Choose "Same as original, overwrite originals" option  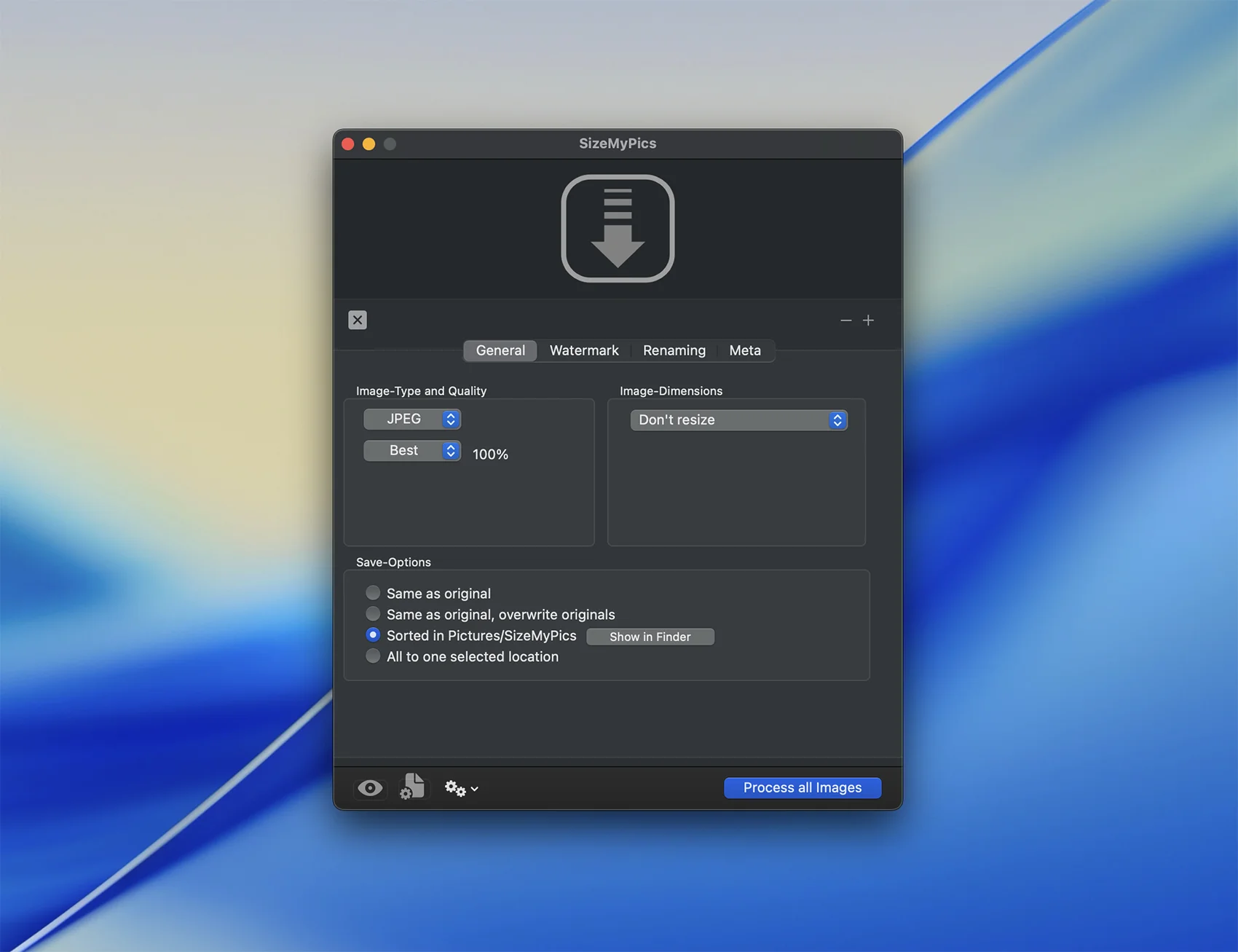tap(373, 614)
